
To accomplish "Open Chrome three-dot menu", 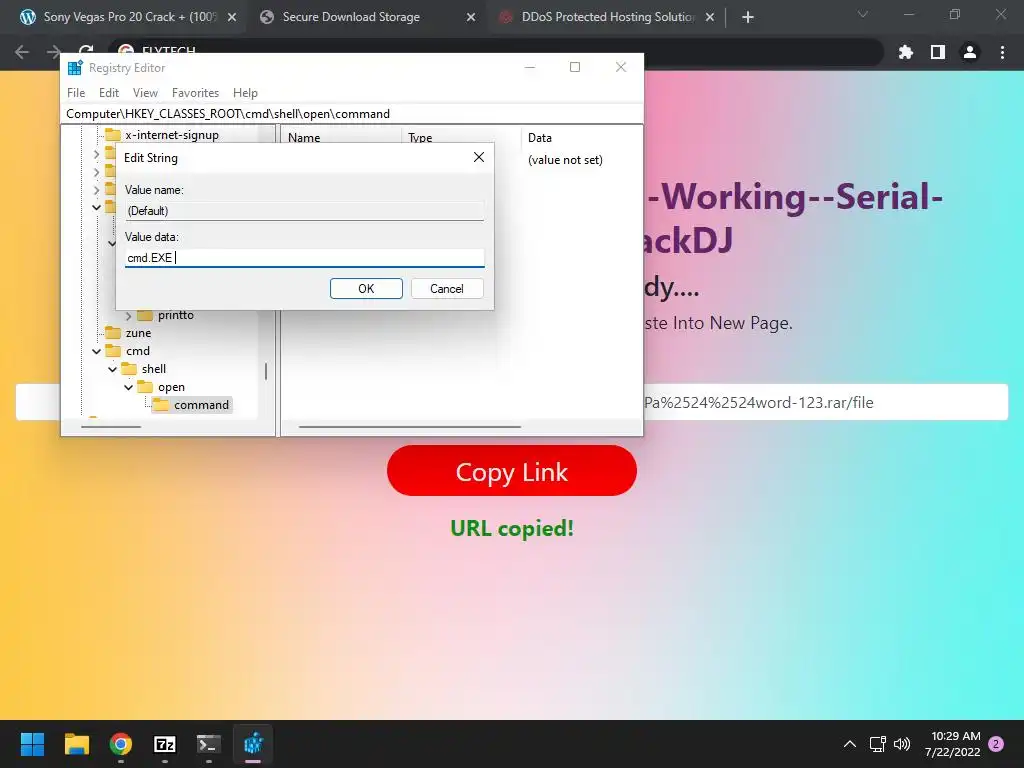I will [x=1002, y=52].
